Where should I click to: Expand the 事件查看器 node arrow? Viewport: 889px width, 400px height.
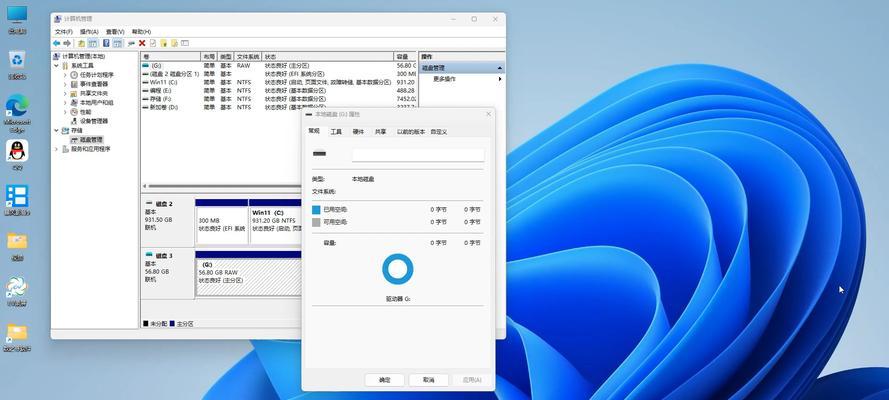tap(65, 84)
